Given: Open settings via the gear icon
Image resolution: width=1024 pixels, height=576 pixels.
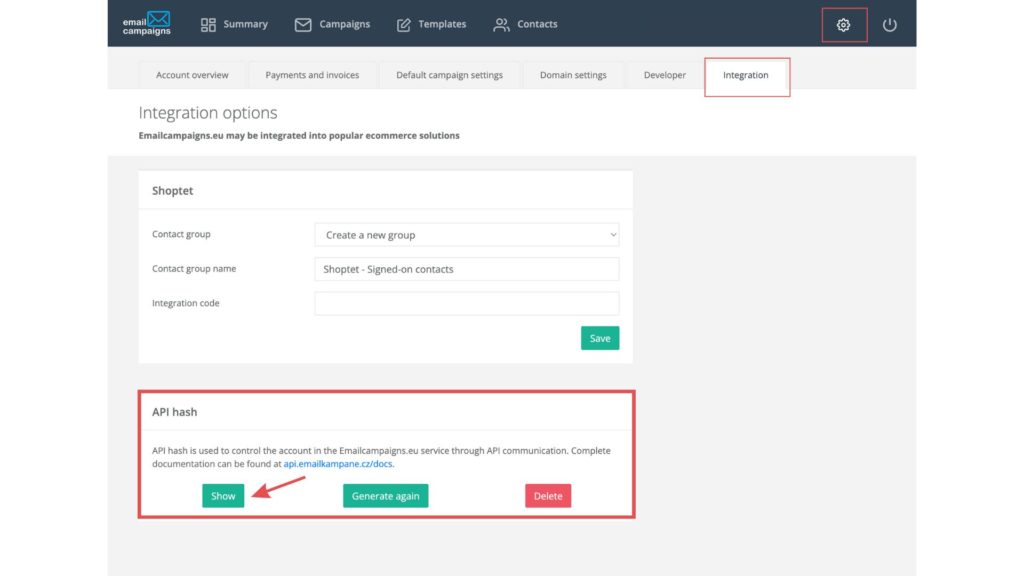Looking at the screenshot, I should [x=844, y=25].
